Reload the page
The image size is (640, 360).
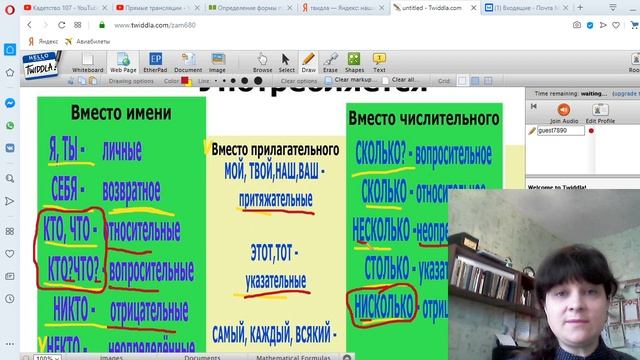pyautogui.click(x=62, y=25)
